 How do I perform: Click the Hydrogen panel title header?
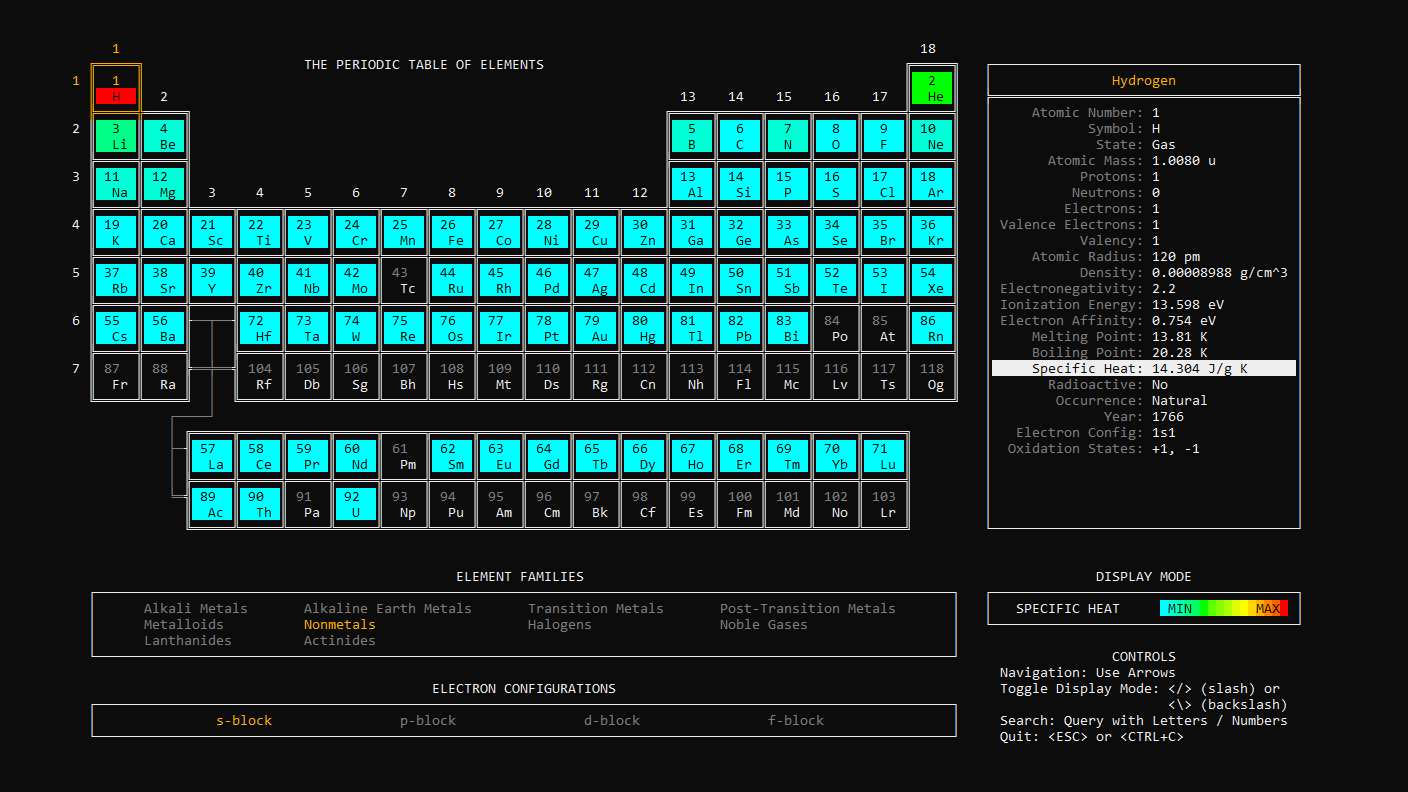click(1143, 80)
